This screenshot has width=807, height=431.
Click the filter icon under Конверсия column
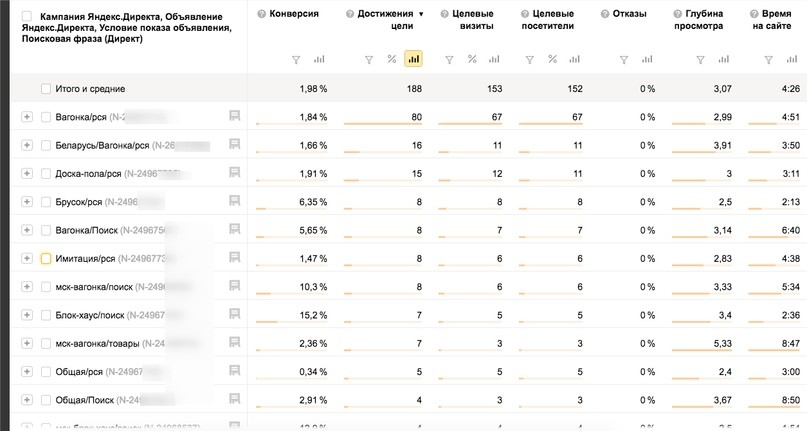pos(296,60)
